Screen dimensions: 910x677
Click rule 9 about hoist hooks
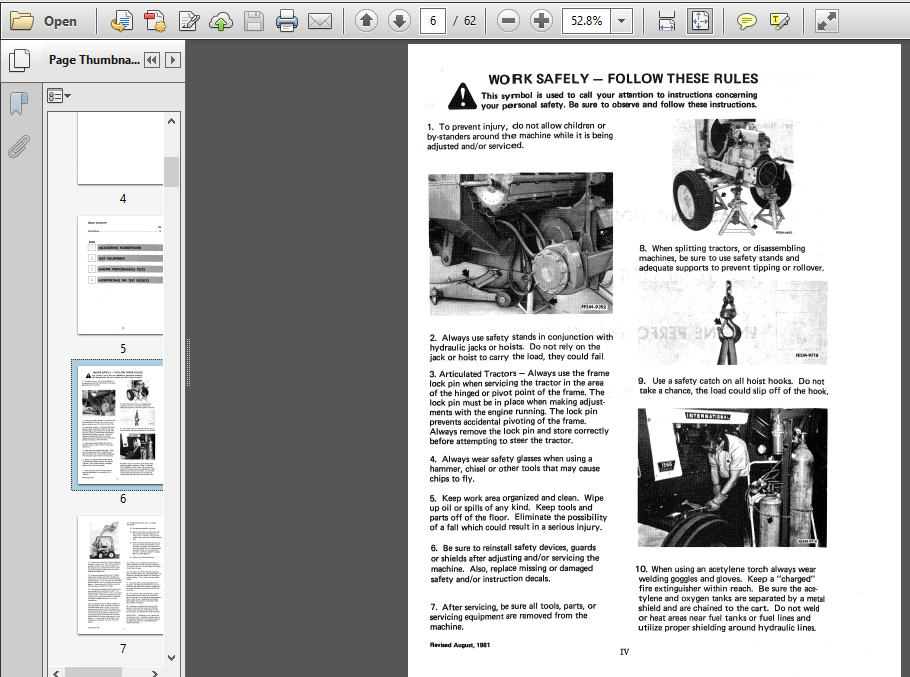pos(733,386)
